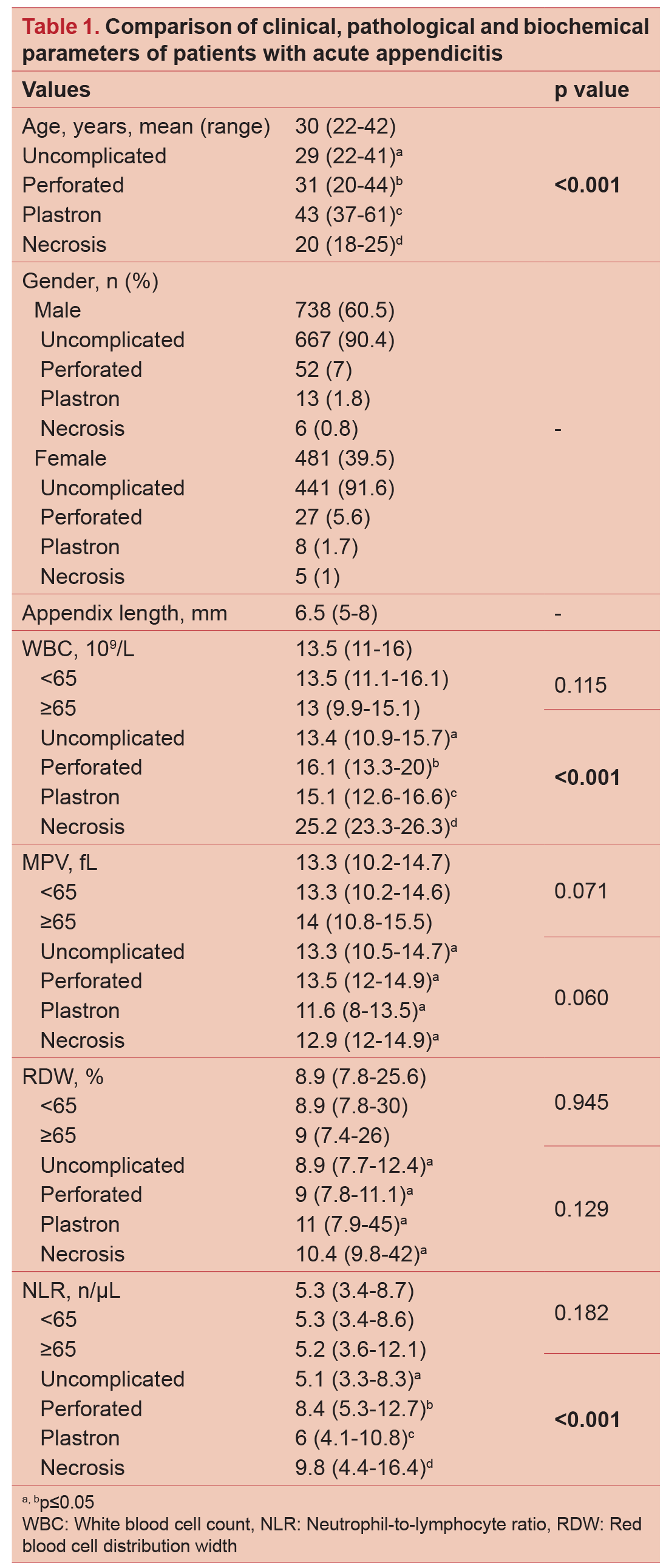Click the "Appendix length, mm" row label
Viewport: 666px width, 1568px height.
(124, 613)
